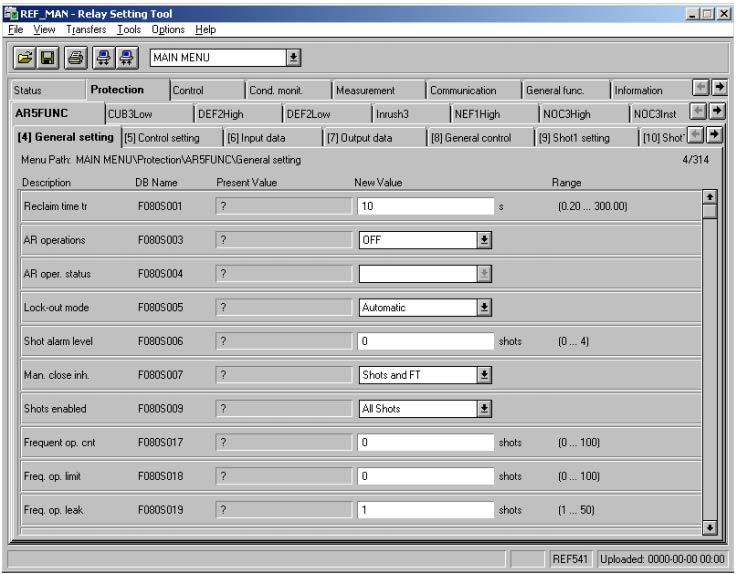Switch to the Control tab
This screenshot has height=574, width=737.
207,90
